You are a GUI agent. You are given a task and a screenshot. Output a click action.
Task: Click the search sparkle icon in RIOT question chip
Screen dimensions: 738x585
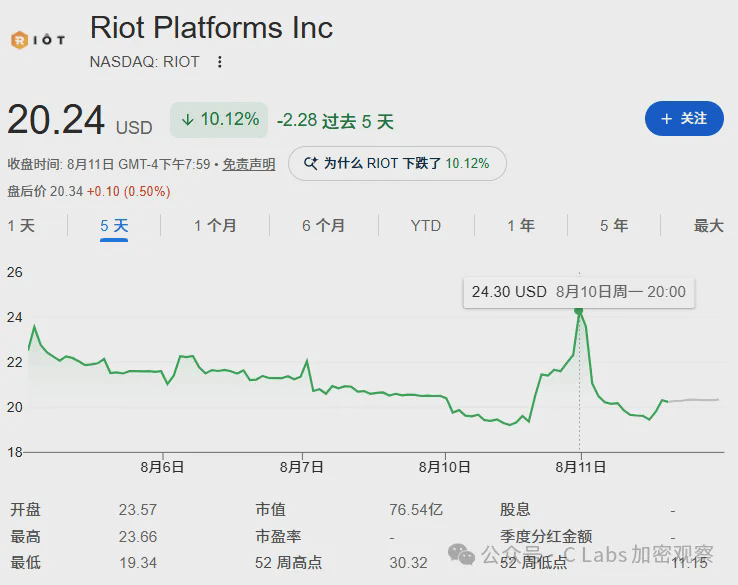click(x=311, y=163)
